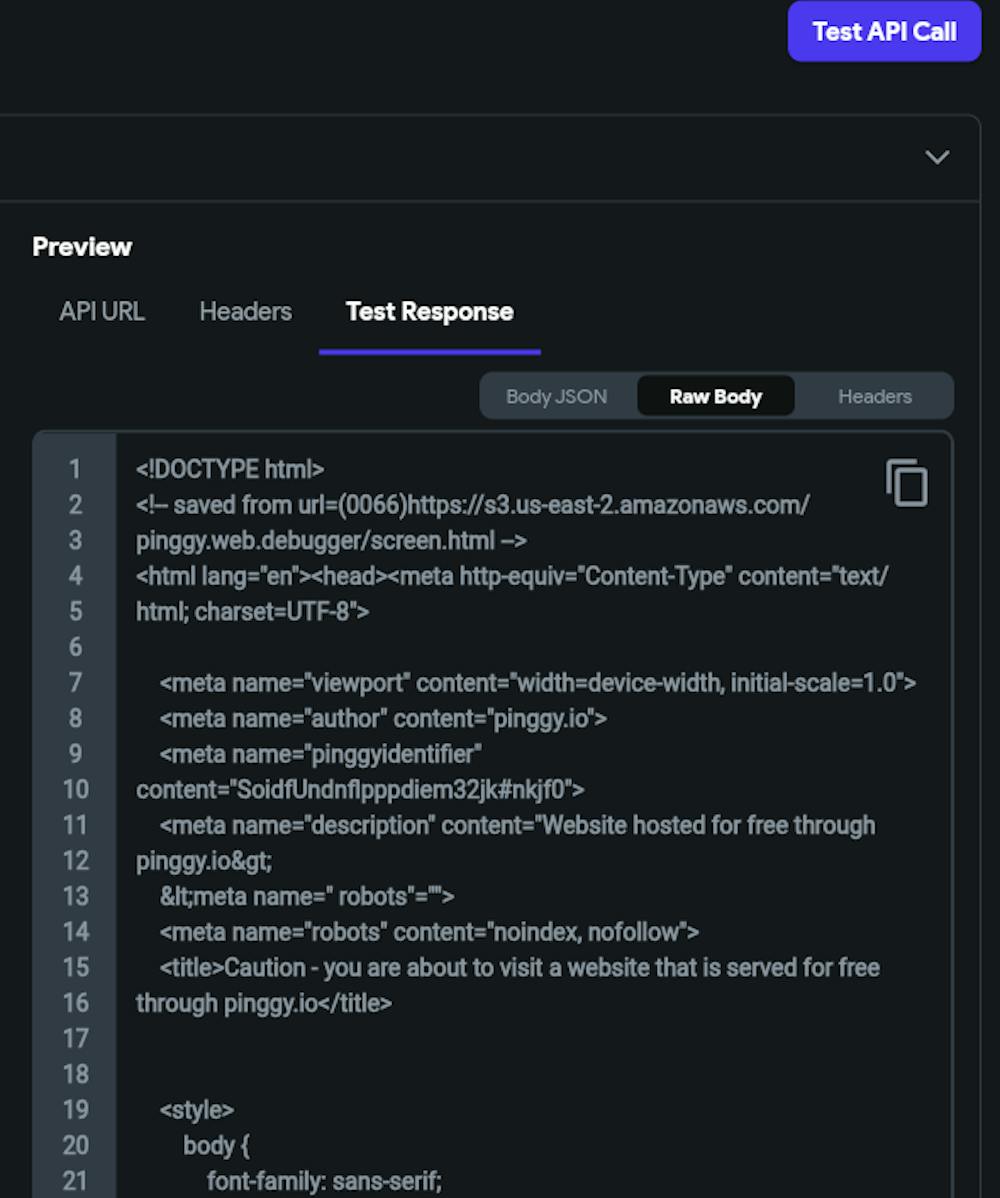Screen dimensions: 1000x1198
Task: Click the meta robots noindex line
Action: (x=428, y=932)
